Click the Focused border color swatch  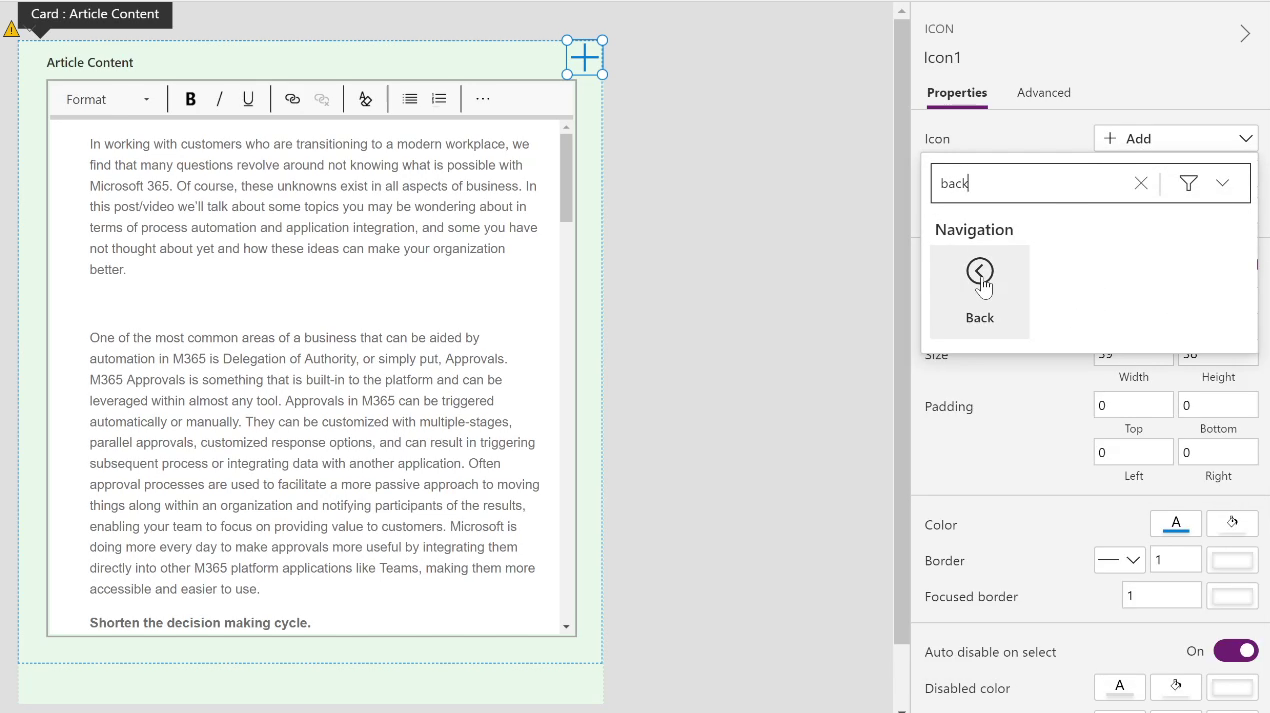1233,596
